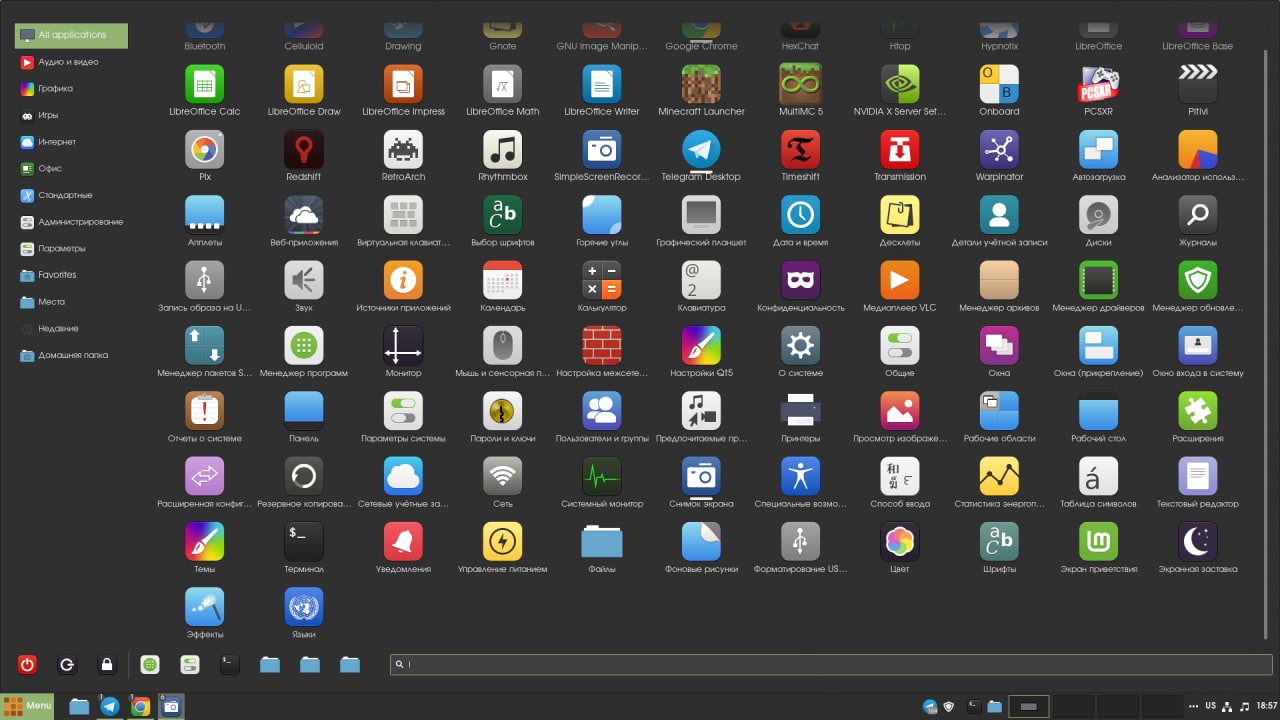Open Снимок экрана tool

coord(701,477)
